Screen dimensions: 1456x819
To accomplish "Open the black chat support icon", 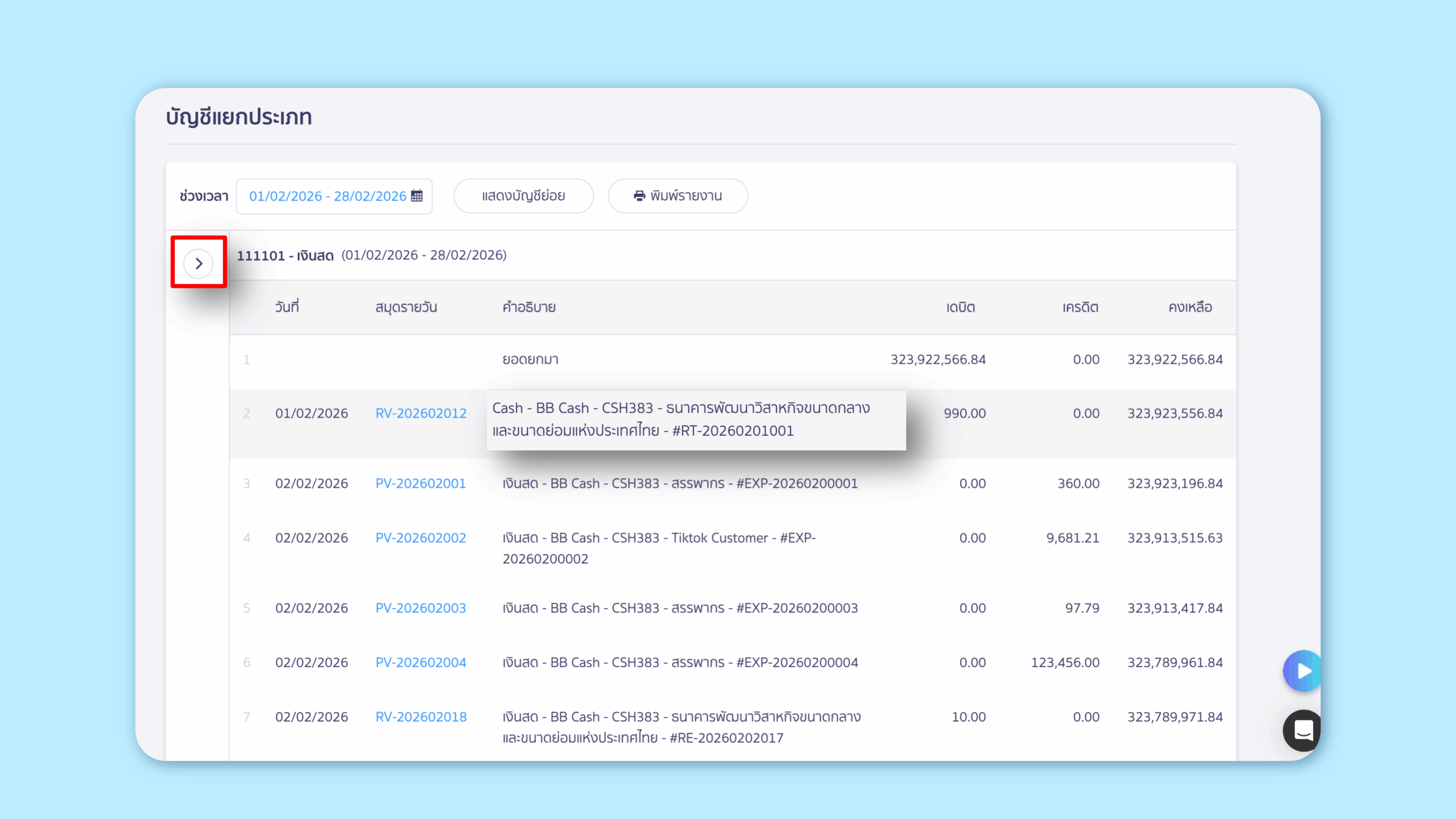I will [x=1302, y=730].
